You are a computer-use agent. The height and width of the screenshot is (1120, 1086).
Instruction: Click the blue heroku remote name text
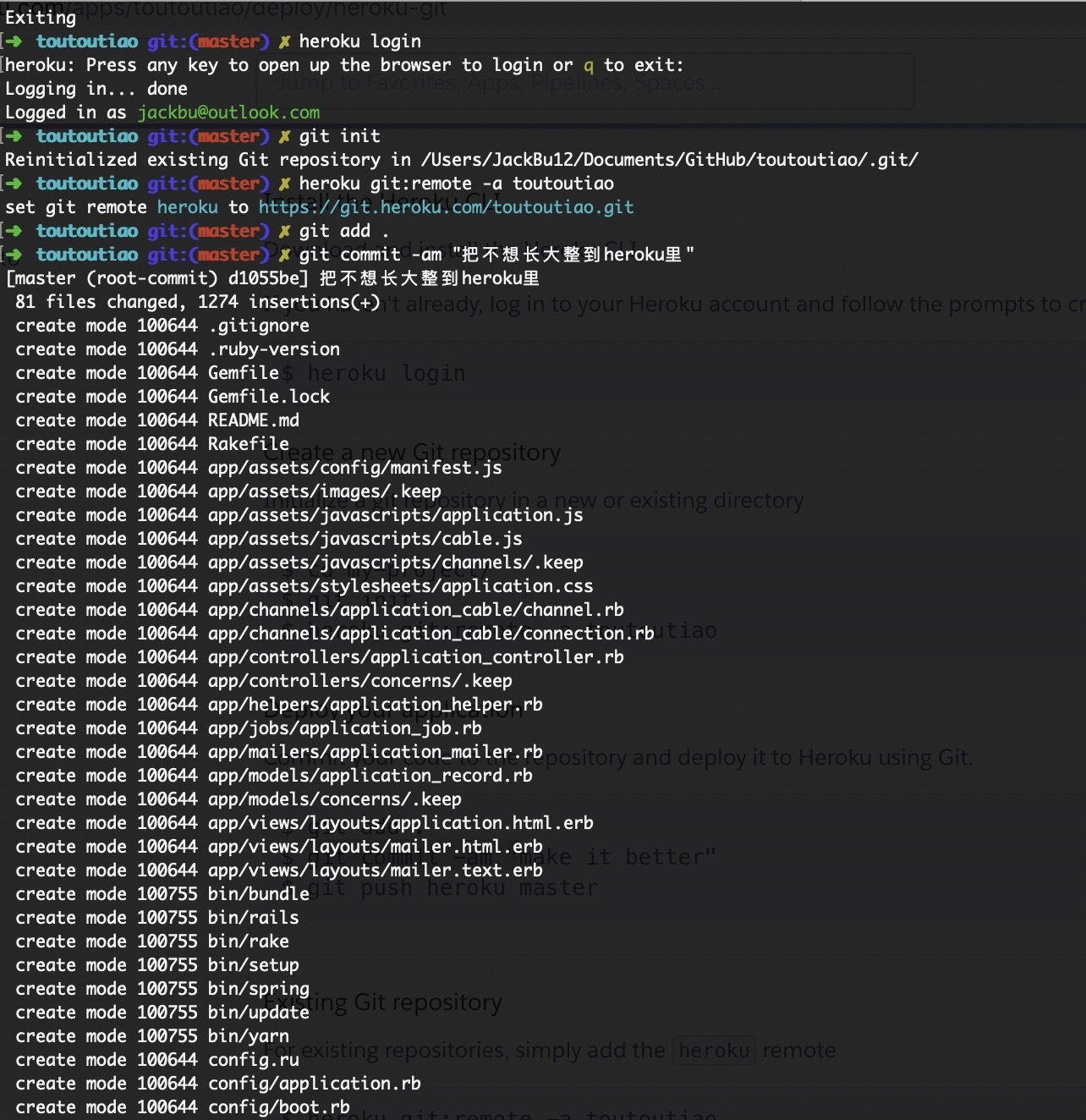[187, 207]
